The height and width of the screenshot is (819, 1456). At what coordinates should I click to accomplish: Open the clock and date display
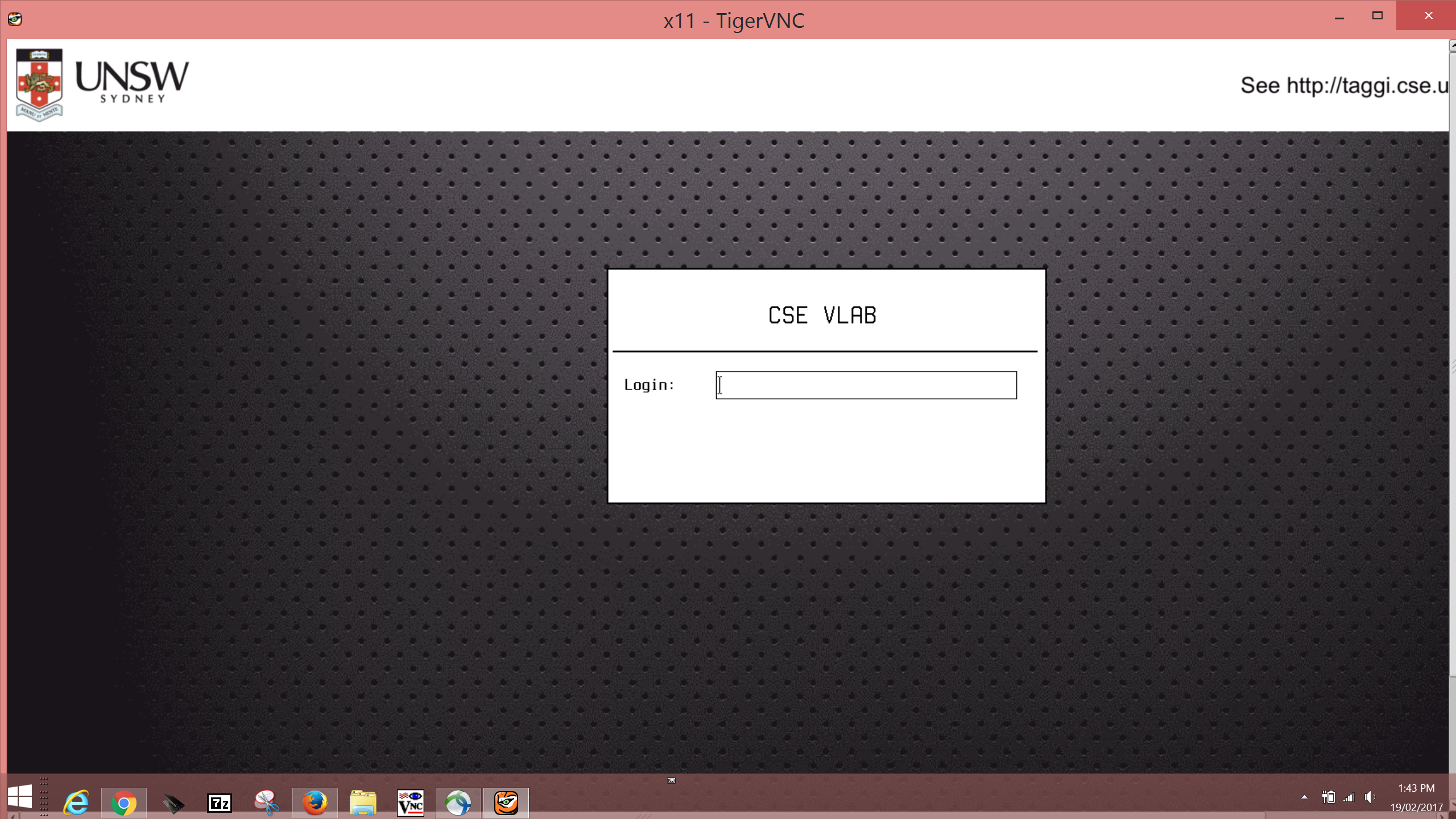pyautogui.click(x=1416, y=797)
